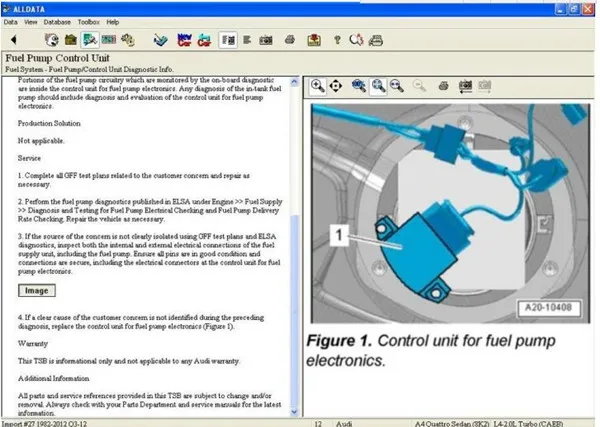Click 'L4-2.0L Turbo' status bar entry
Screen dimensions: 600x427
(528, 424)
